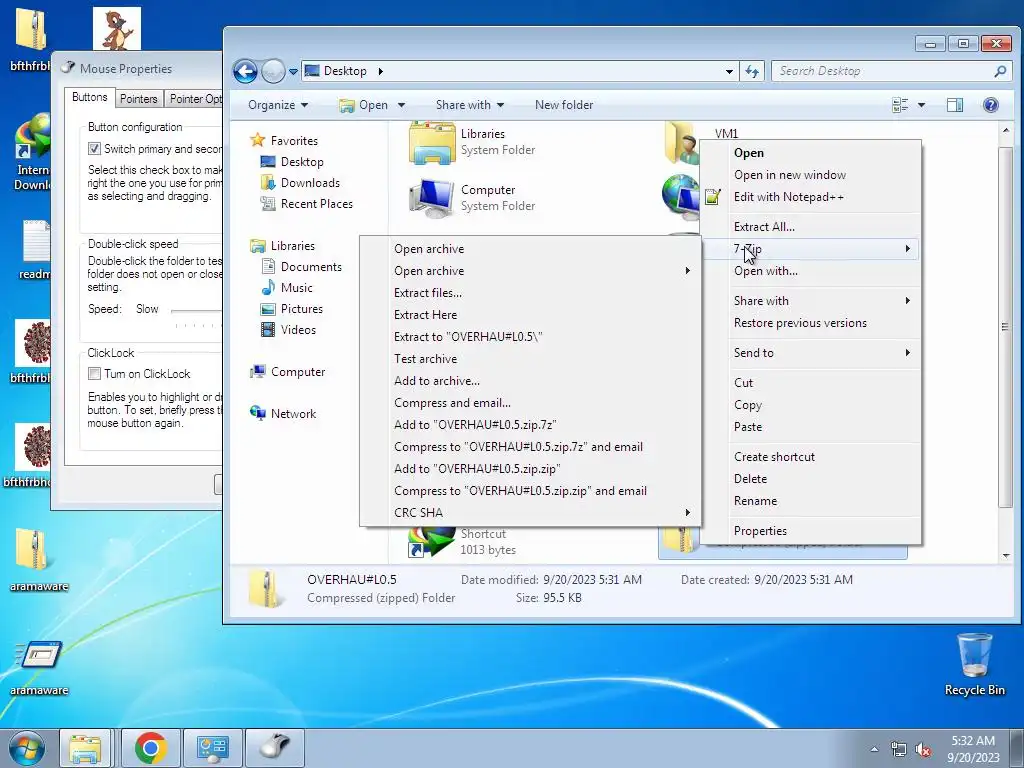Open the Organize dropdown menu
The width and height of the screenshot is (1024, 768).
[x=278, y=105]
